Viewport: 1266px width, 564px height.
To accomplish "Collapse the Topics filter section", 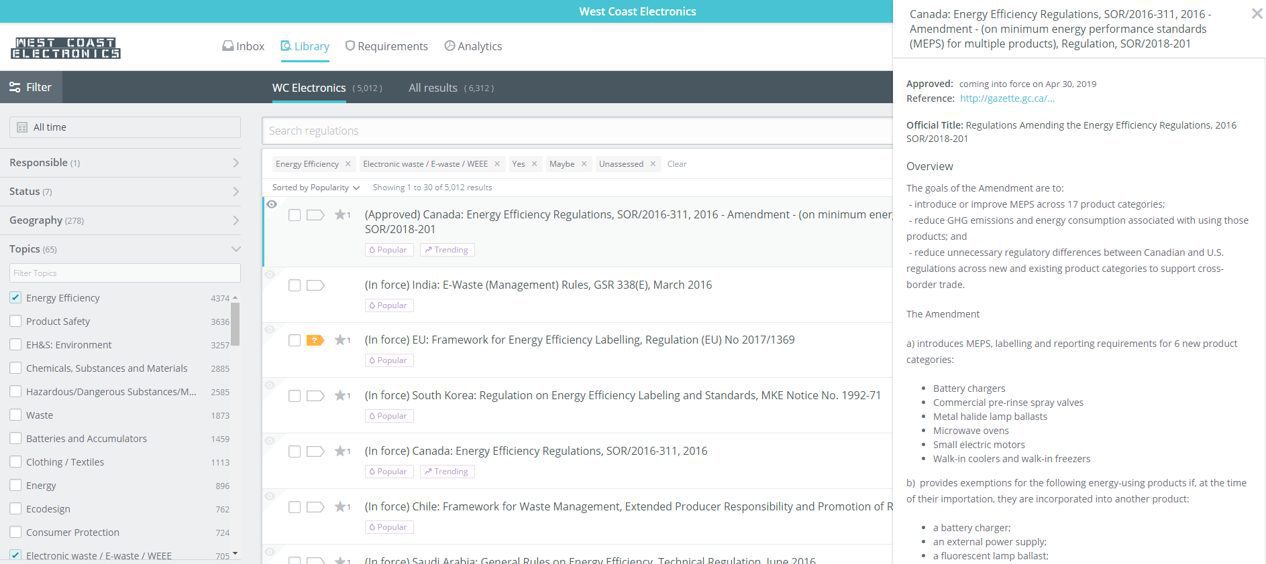I will (x=125, y=249).
